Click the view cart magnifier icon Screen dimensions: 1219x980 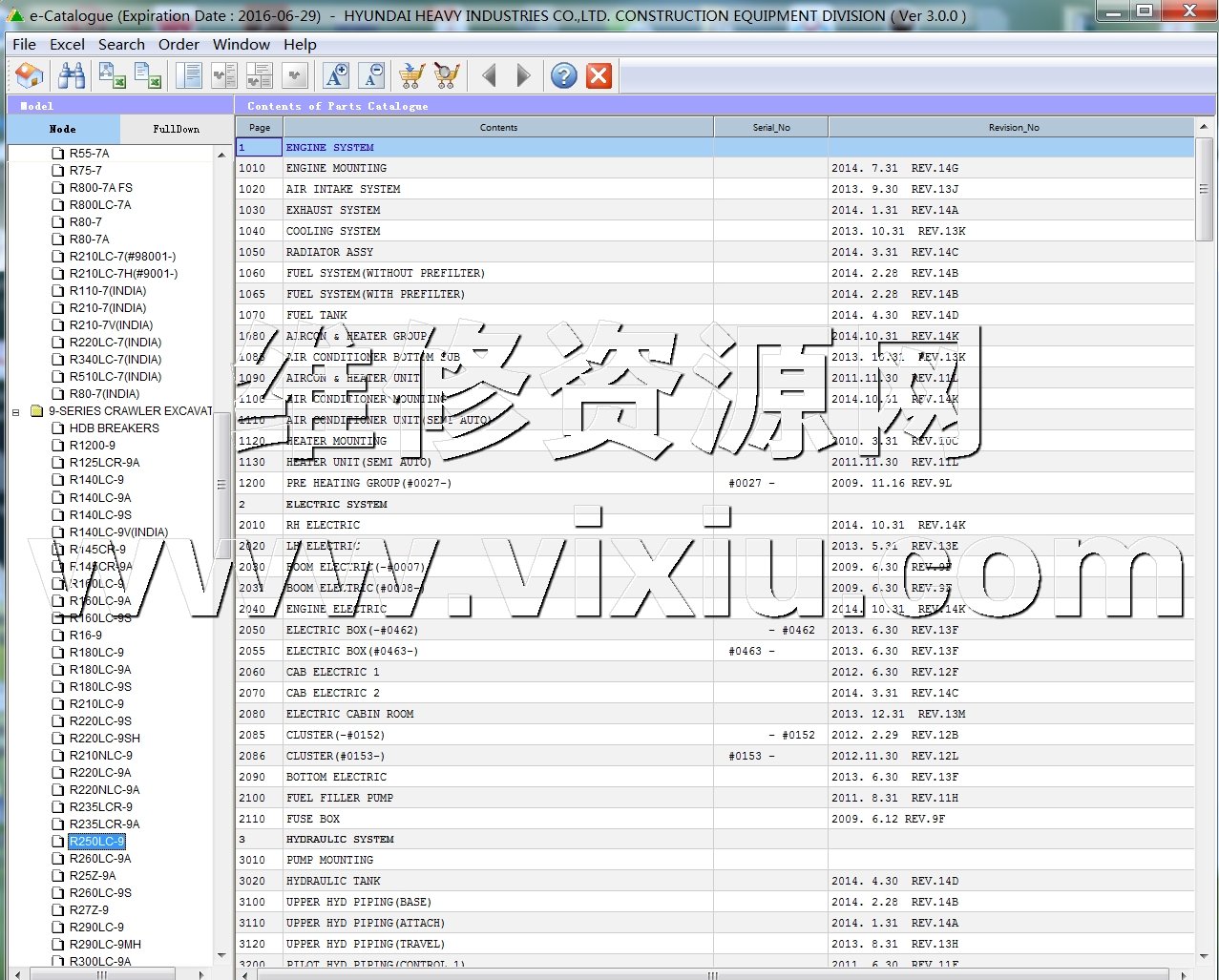click(446, 75)
